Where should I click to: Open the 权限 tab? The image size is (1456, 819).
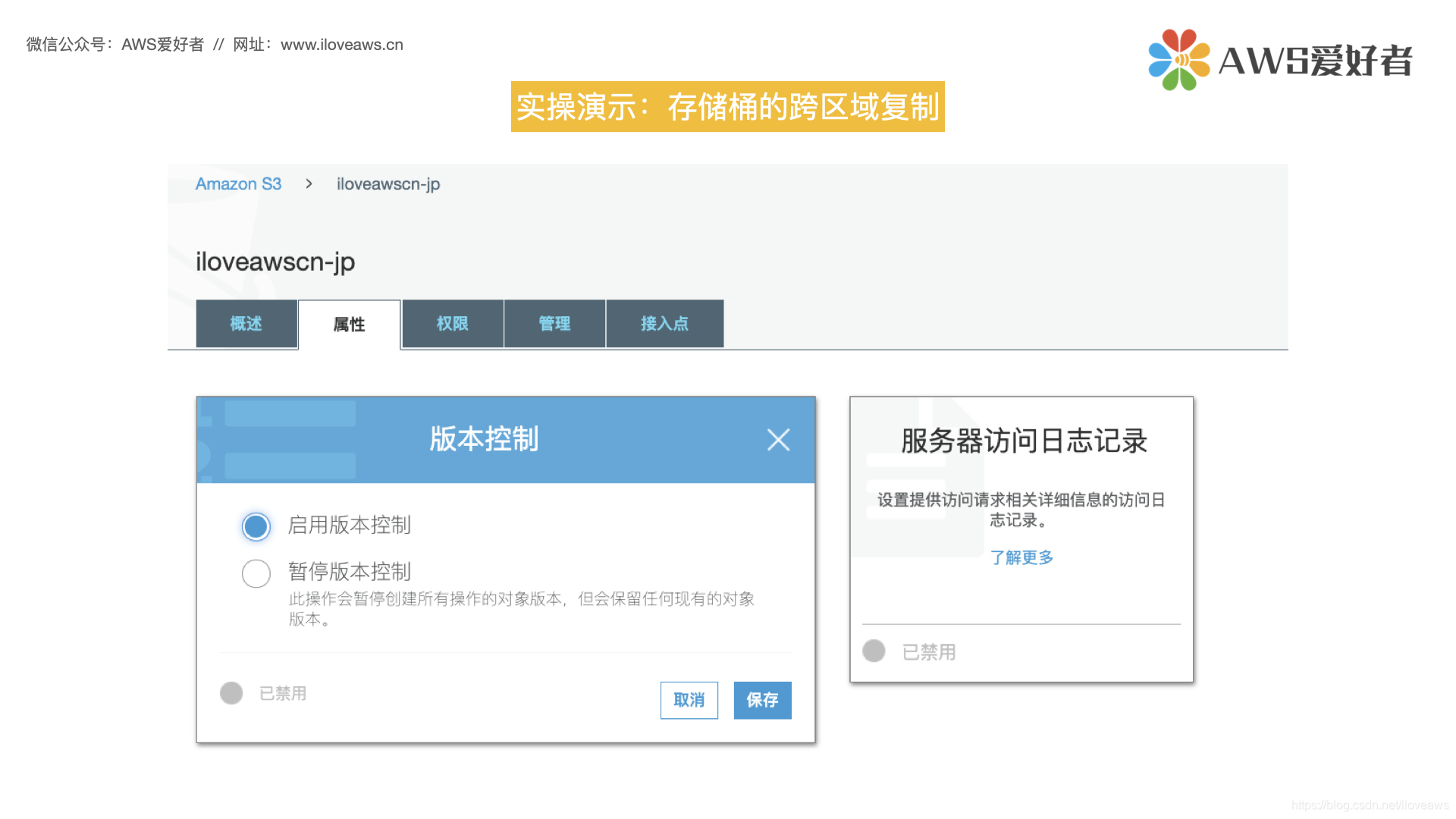[x=452, y=324]
